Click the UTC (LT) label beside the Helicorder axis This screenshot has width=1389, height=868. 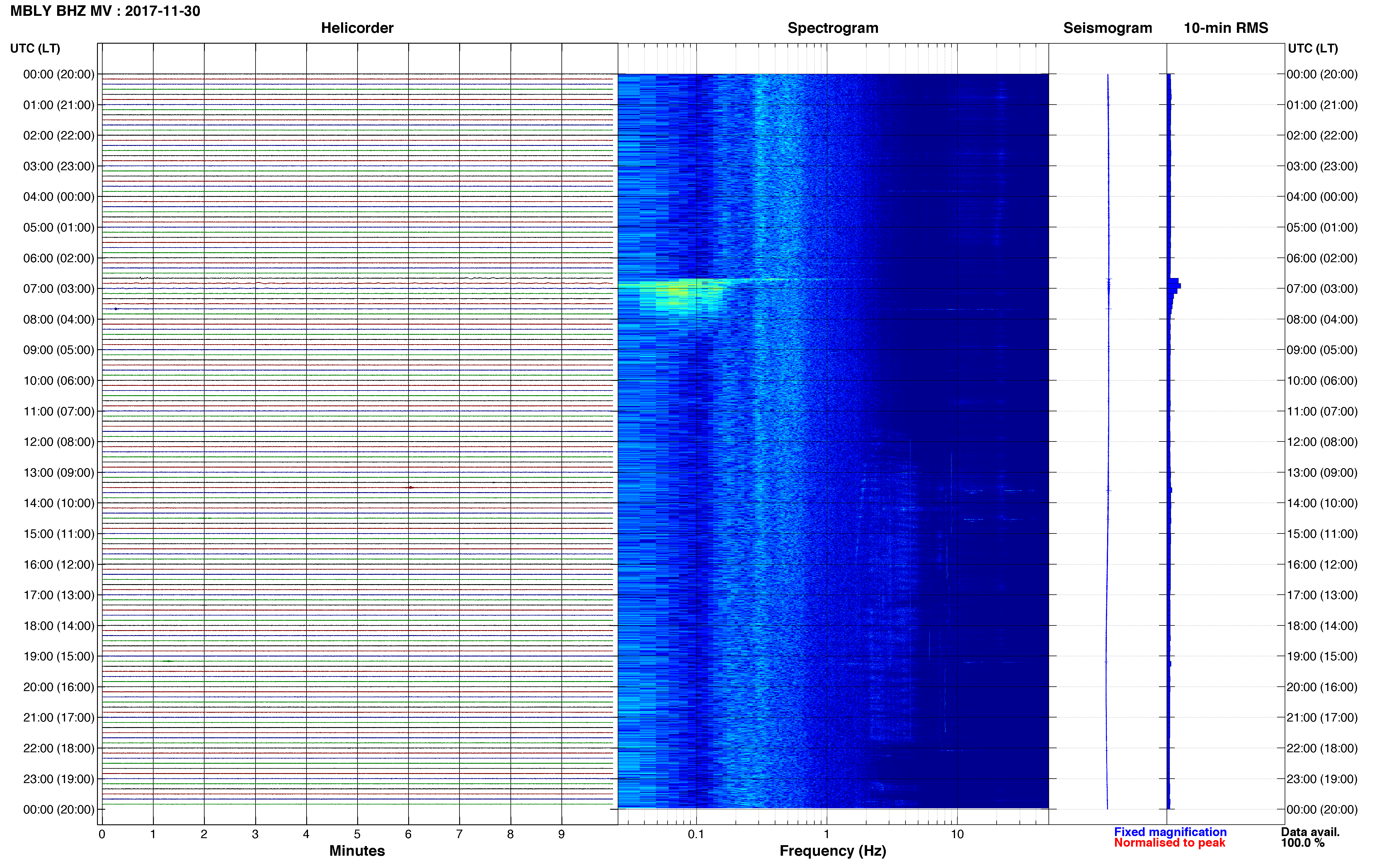point(35,48)
